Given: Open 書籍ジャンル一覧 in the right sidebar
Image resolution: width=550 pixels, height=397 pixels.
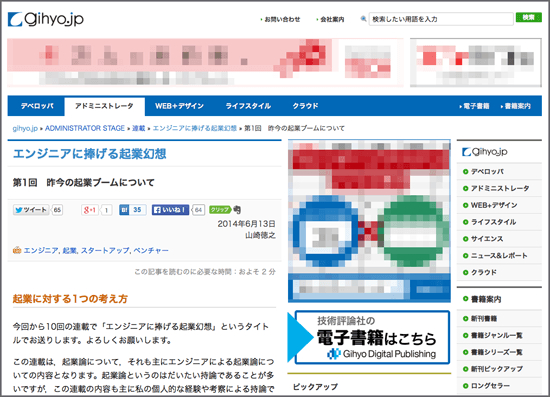Looking at the screenshot, I should pyautogui.click(x=496, y=336).
